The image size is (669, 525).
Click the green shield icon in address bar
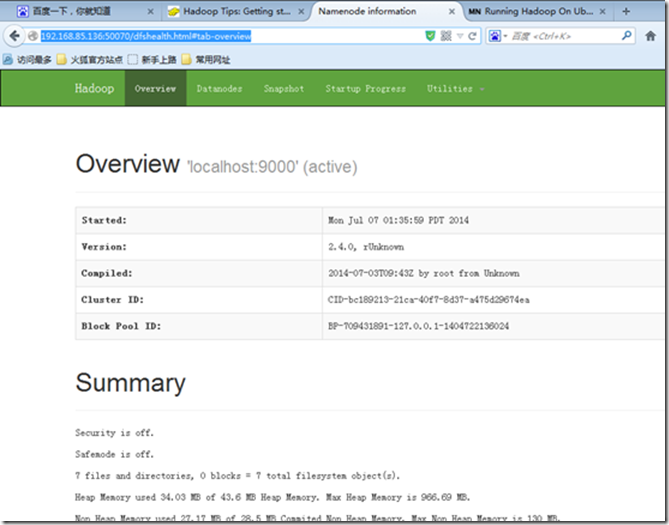tap(430, 36)
